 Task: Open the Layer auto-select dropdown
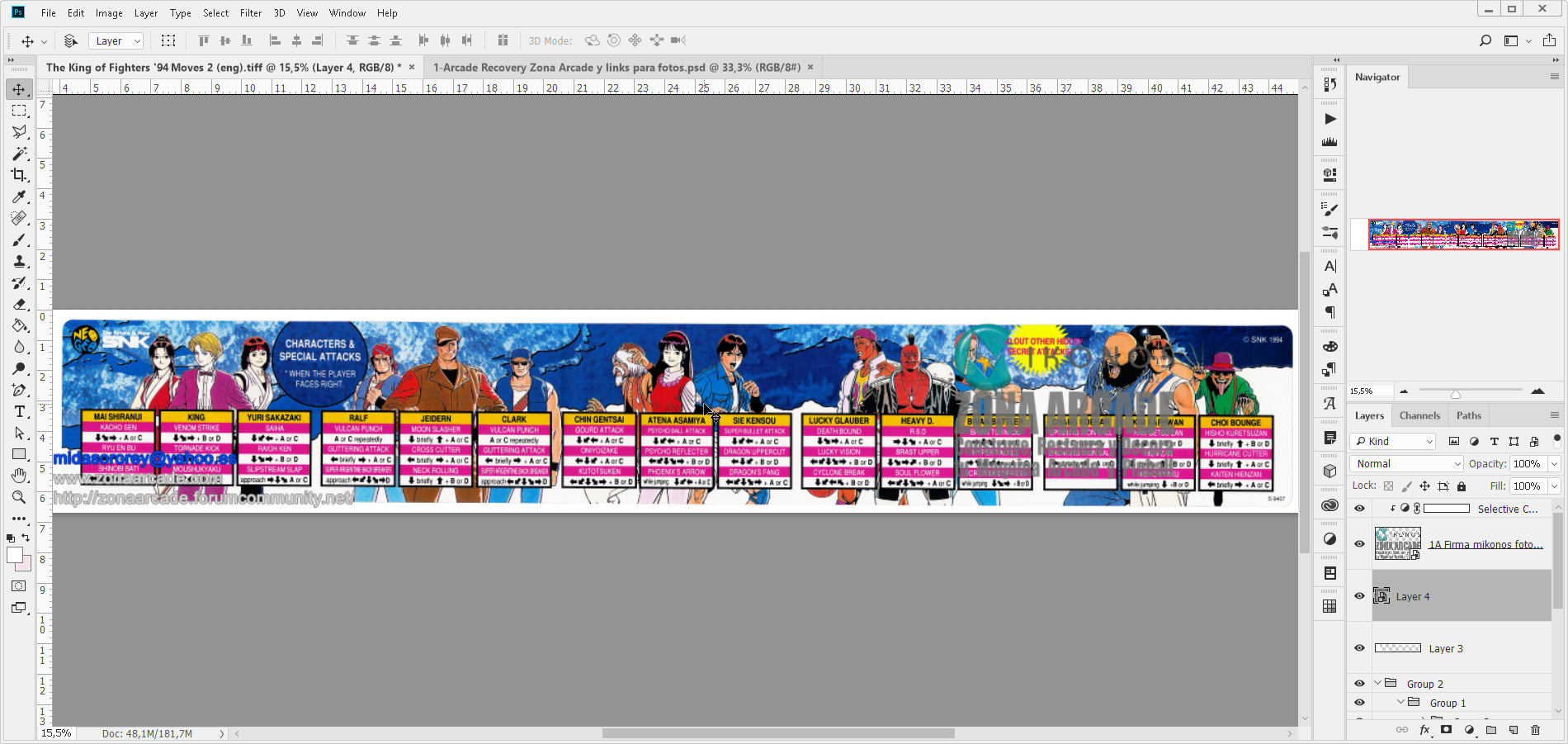(x=116, y=41)
